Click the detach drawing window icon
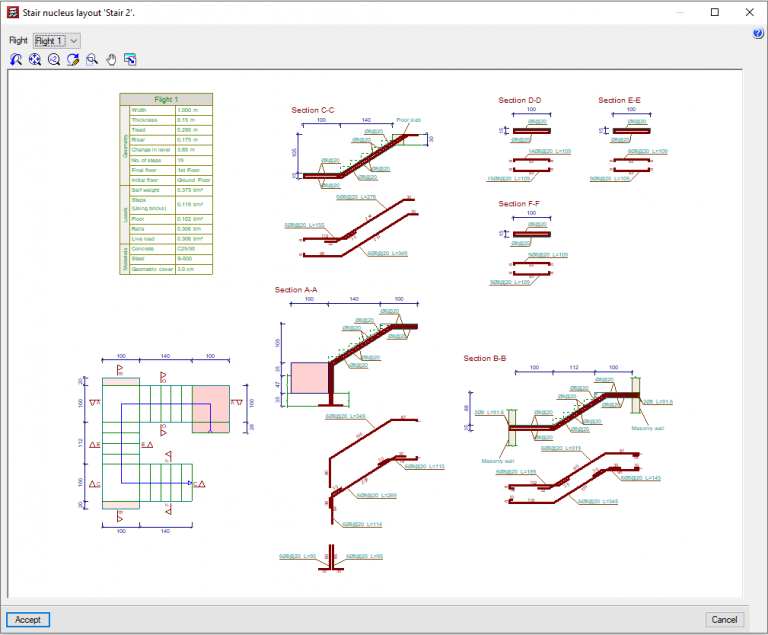 coord(130,60)
